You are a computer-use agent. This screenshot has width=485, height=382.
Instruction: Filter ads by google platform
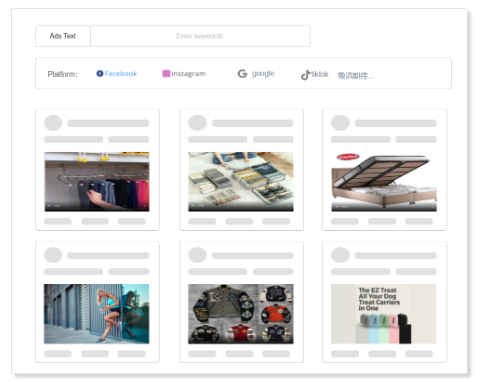coord(256,74)
